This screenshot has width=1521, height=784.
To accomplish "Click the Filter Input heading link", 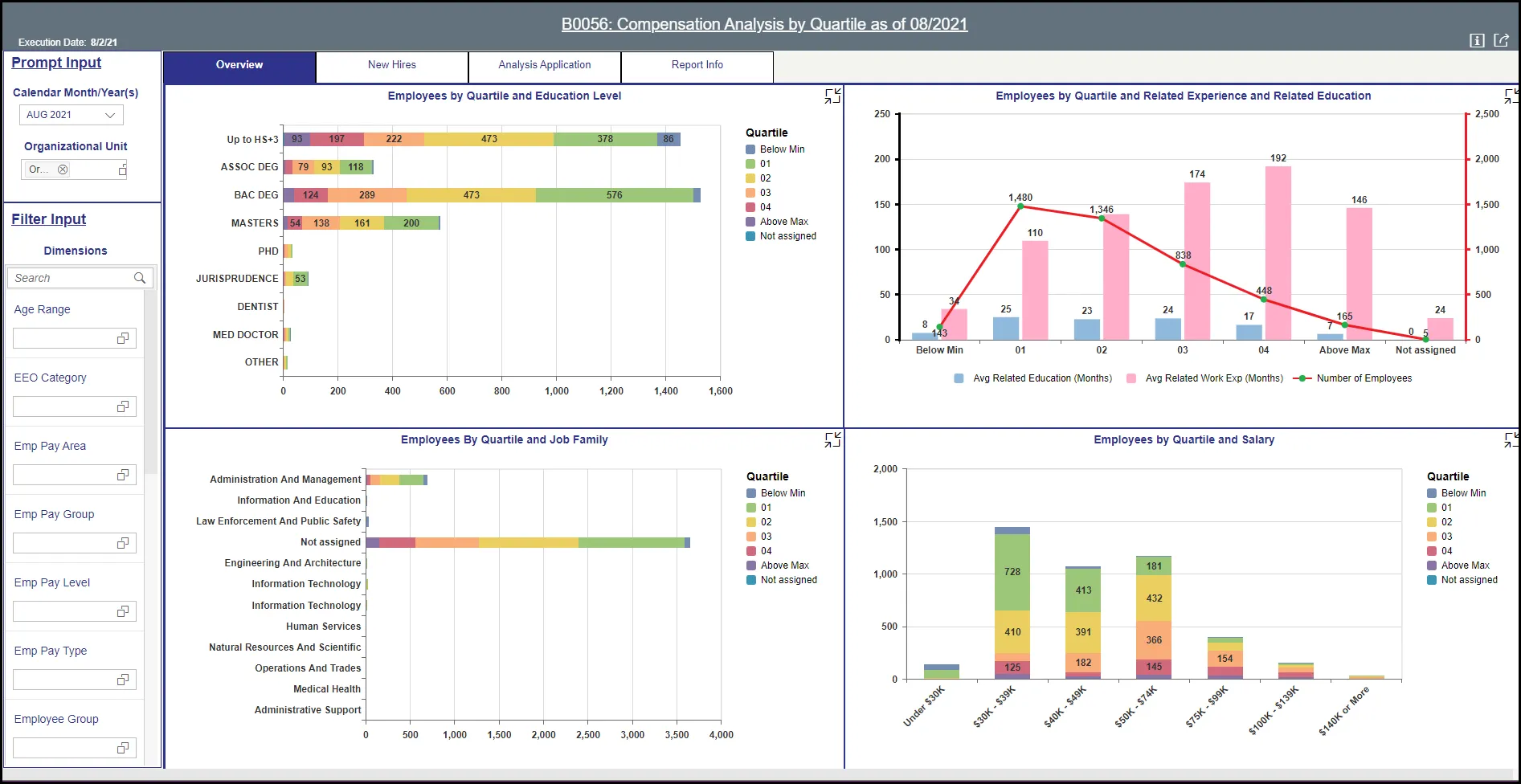I will coord(48,219).
